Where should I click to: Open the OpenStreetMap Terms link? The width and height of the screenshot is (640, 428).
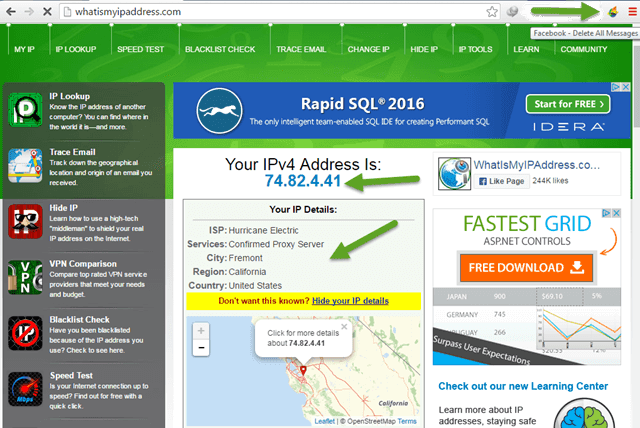click(407, 421)
